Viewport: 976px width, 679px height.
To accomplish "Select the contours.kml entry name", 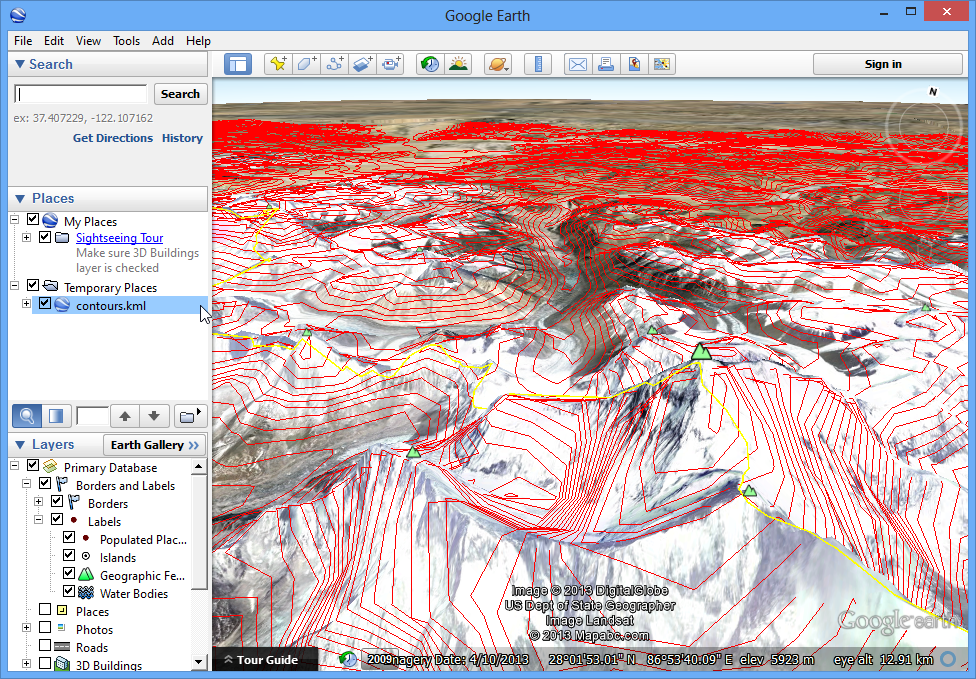I will tap(111, 306).
